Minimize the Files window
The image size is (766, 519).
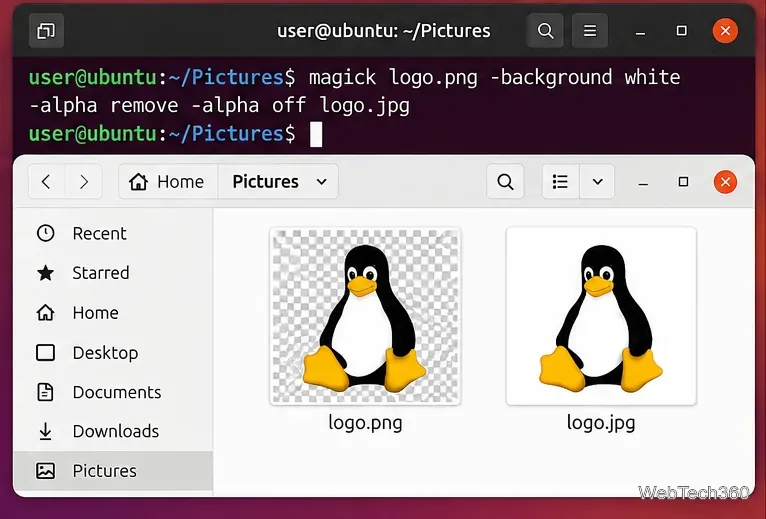pyautogui.click(x=643, y=183)
